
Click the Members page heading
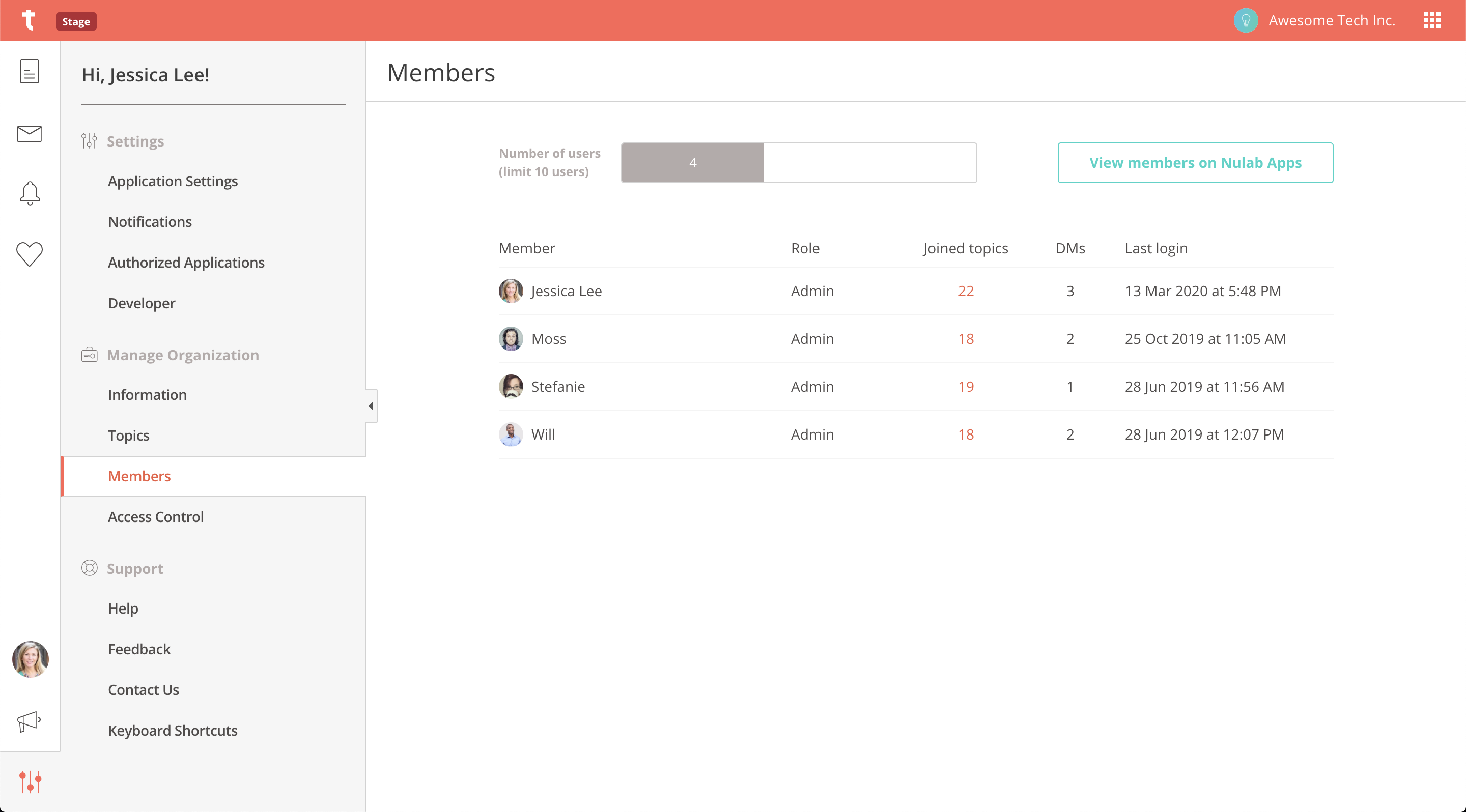[441, 73]
